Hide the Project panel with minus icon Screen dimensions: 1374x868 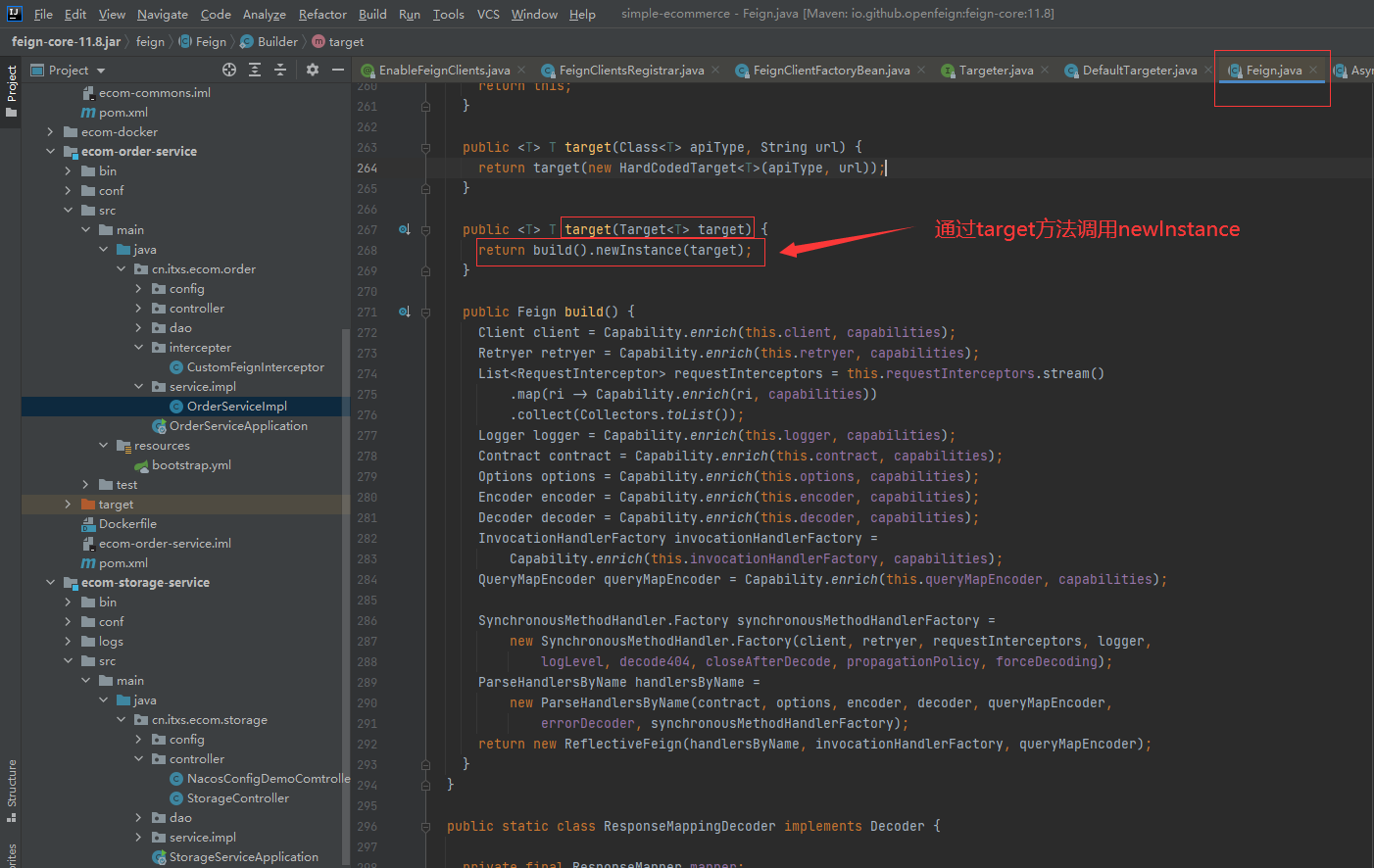coord(338,70)
